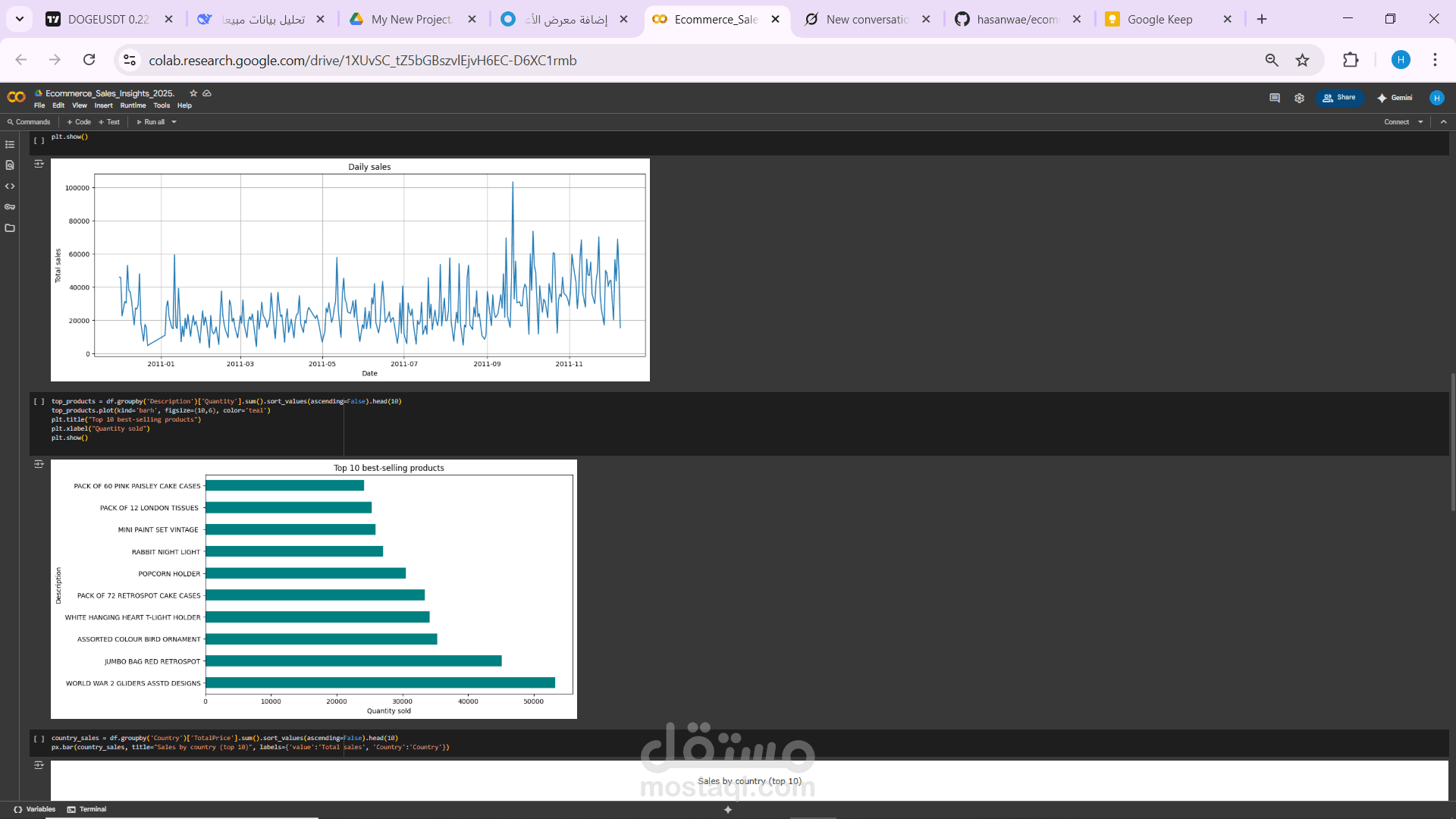Viewport: 1456px width, 819px height.
Task: Open Colab settings gear
Action: 1299,98
